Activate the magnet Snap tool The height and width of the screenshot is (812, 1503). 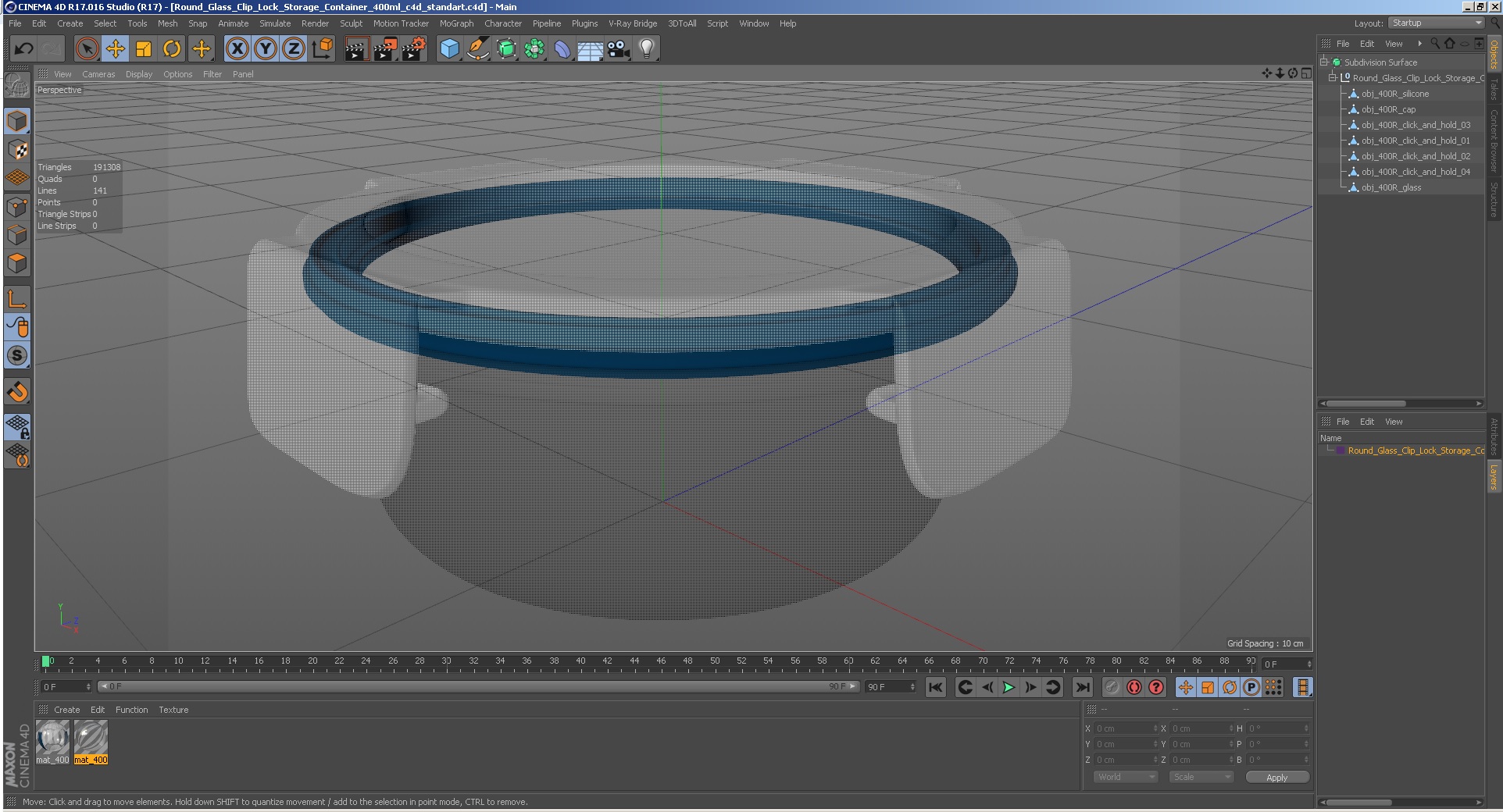tap(17, 391)
